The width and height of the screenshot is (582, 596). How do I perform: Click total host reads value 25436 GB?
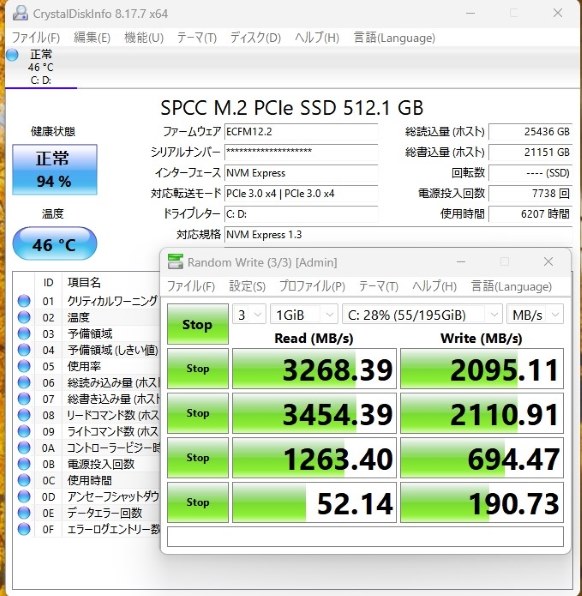530,132
